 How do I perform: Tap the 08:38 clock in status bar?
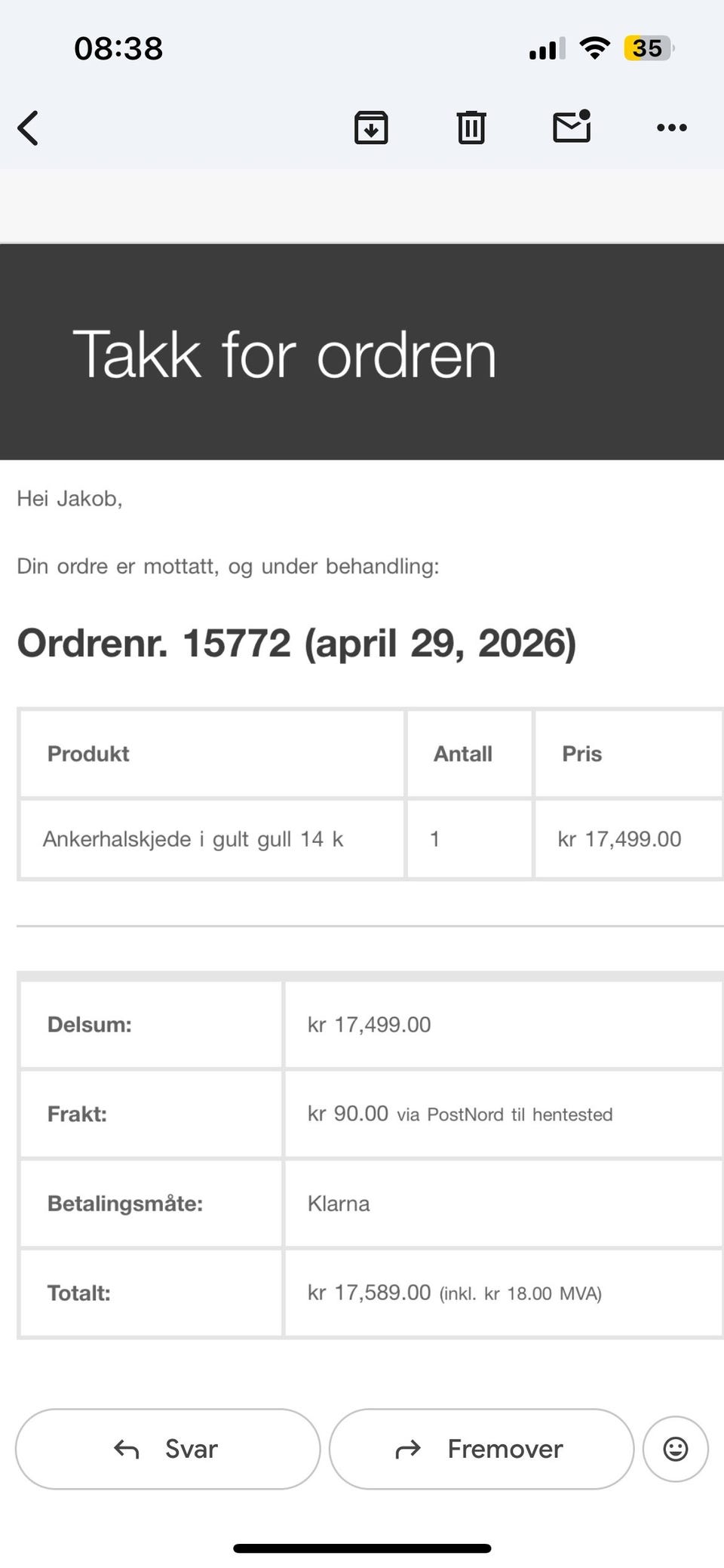coord(118,49)
